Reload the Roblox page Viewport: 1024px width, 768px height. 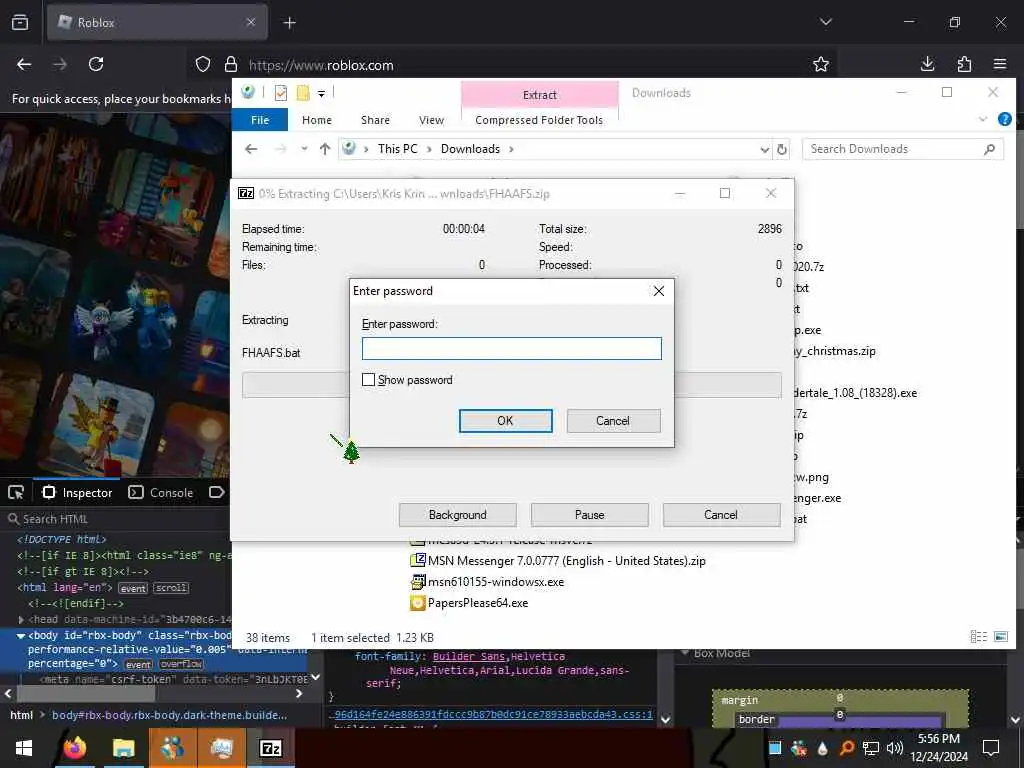[x=96, y=64]
